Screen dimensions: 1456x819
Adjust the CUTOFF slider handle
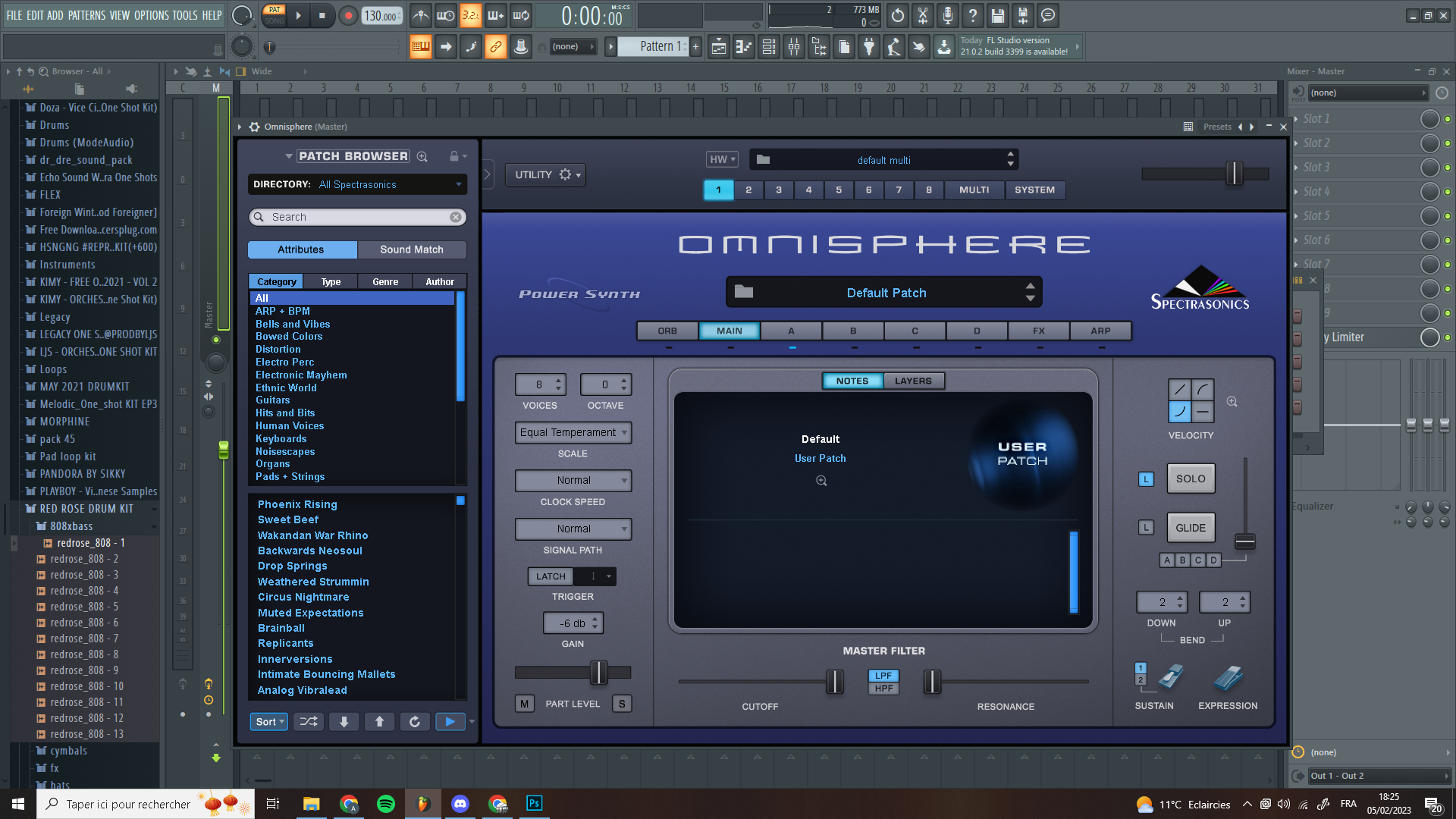(x=834, y=682)
